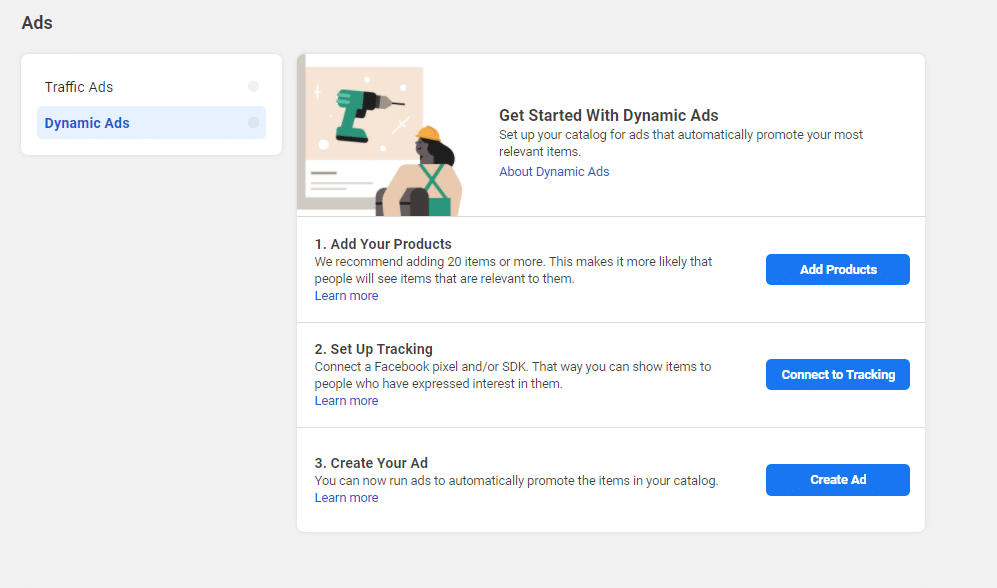Open Learn more under Create Your Ad
The width and height of the screenshot is (997, 588).
(346, 498)
